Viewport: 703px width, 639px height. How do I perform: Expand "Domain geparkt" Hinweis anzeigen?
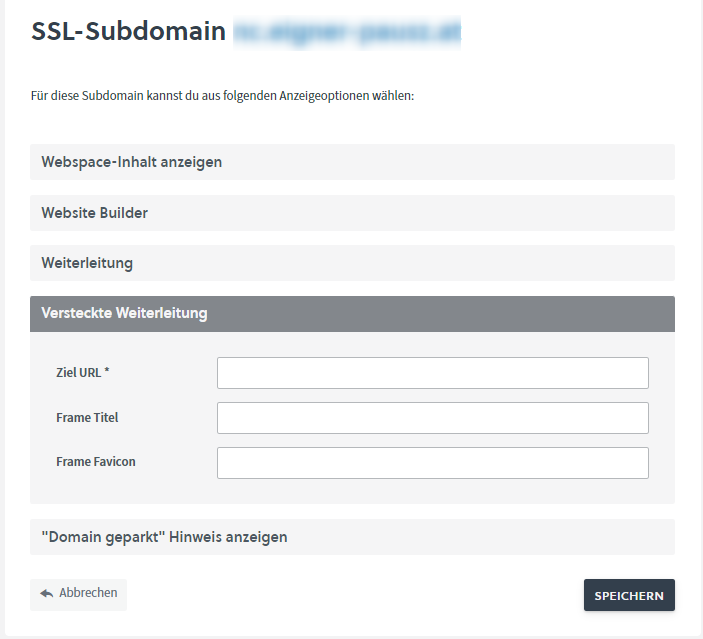(352, 537)
